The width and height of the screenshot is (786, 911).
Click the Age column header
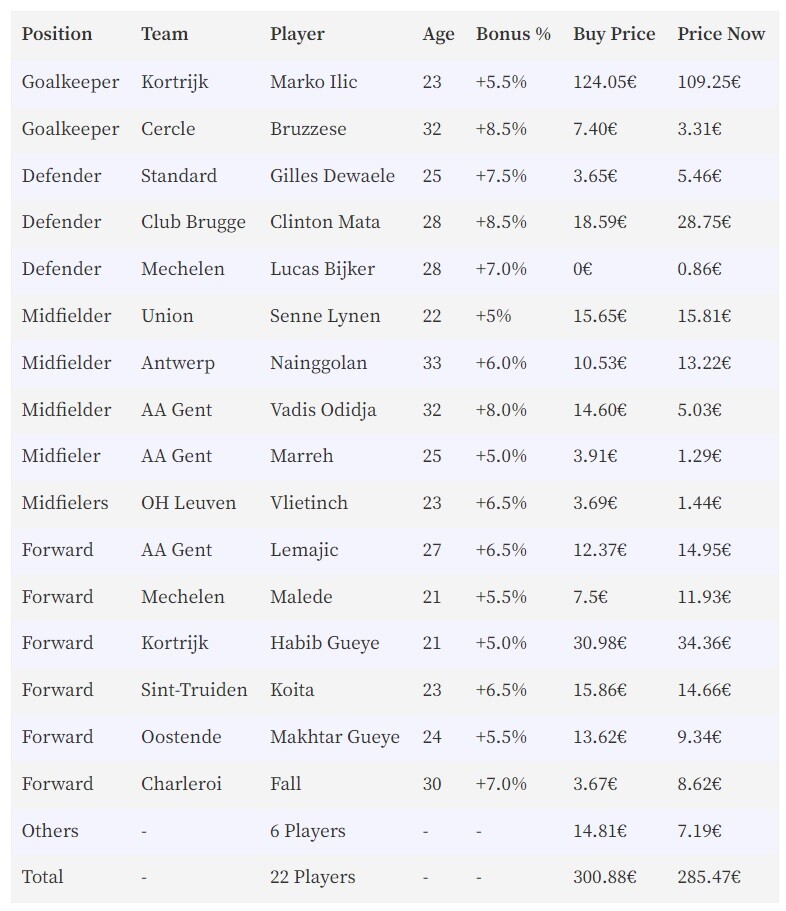(x=439, y=35)
